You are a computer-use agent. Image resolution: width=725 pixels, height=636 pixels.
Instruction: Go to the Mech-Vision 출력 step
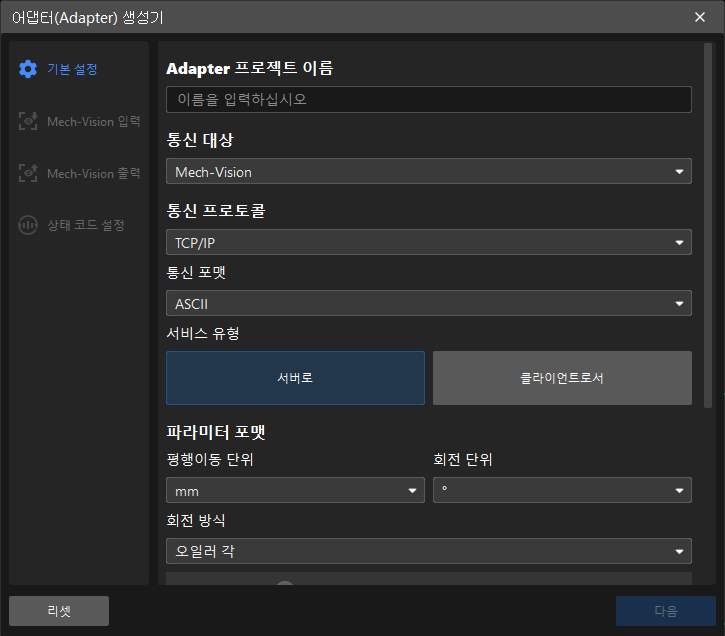tap(93, 173)
